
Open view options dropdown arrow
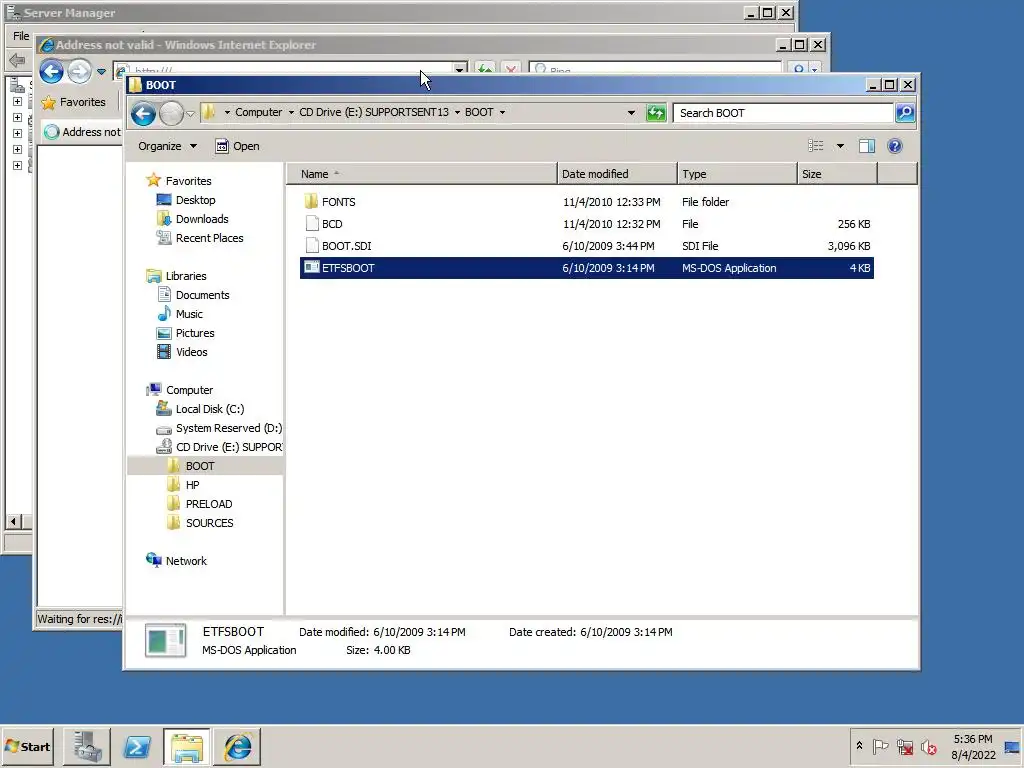point(840,146)
